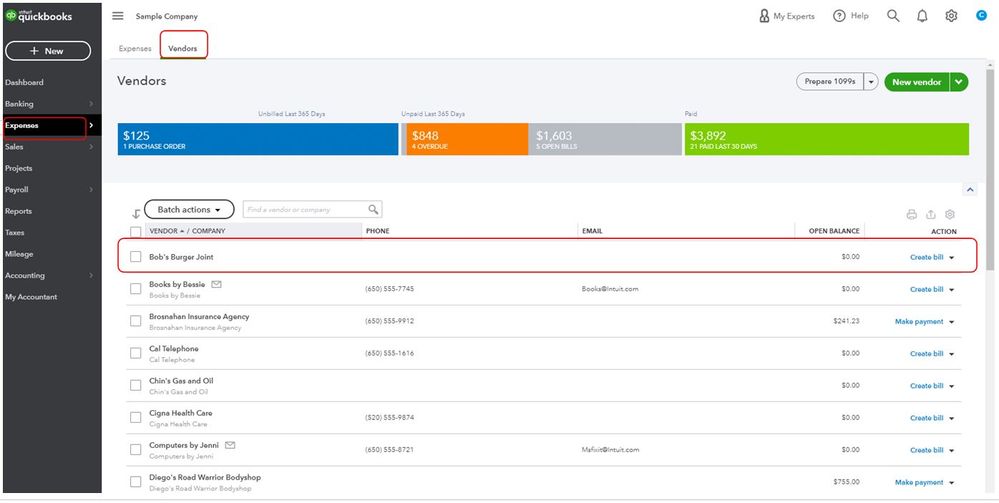Click the vendor search magnifier icon
Screen dimensions: 999x503
[373, 209]
